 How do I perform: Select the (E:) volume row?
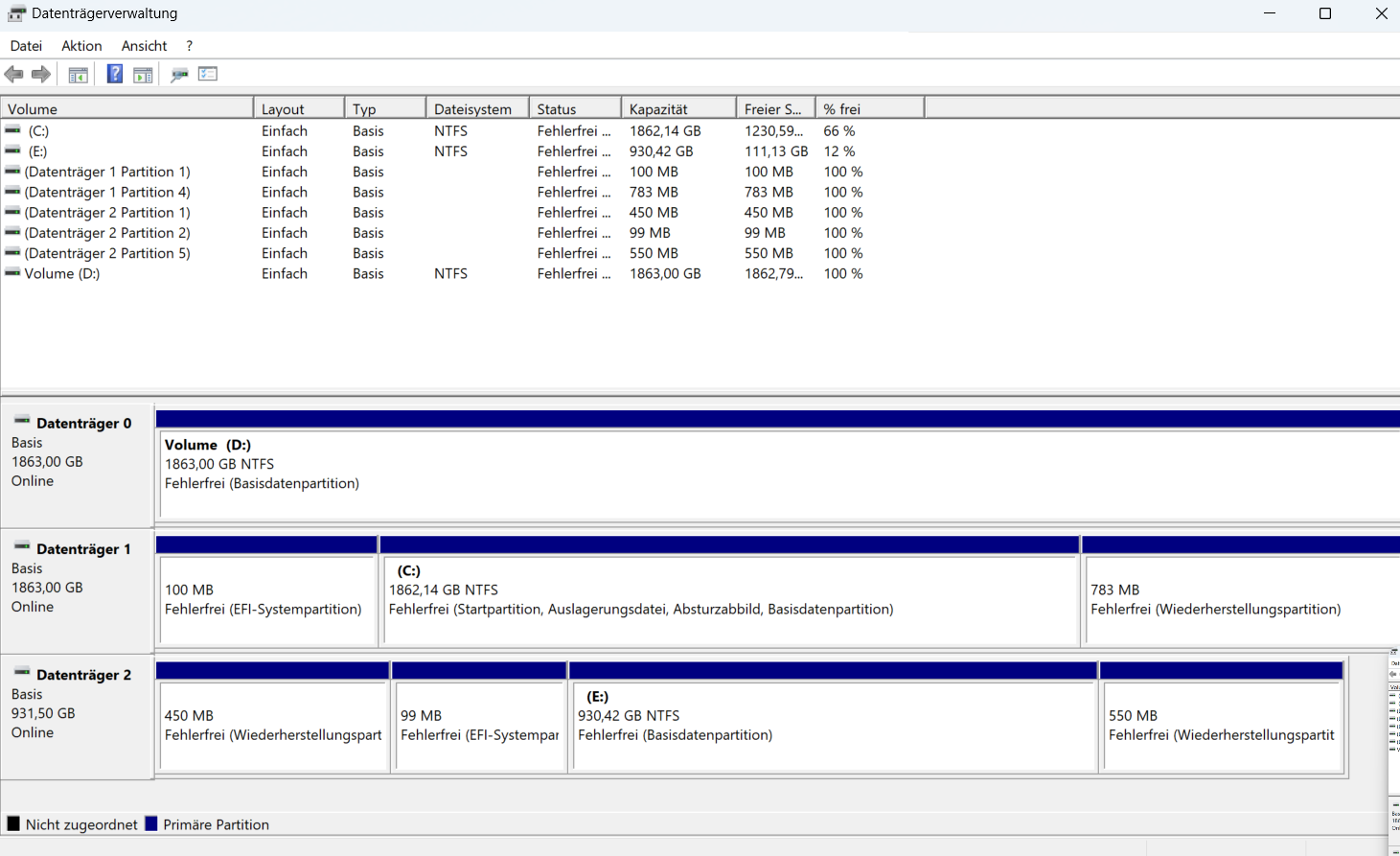tap(462, 150)
